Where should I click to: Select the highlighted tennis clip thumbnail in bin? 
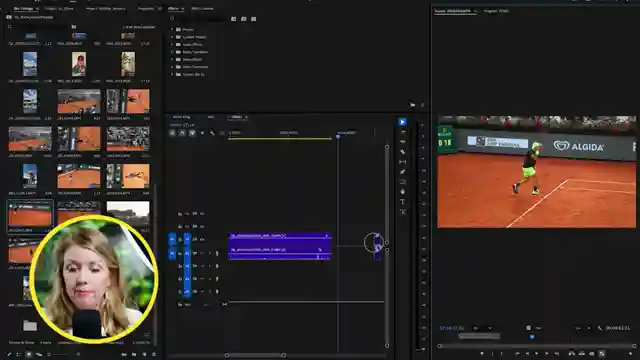pyautogui.click(x=30, y=213)
